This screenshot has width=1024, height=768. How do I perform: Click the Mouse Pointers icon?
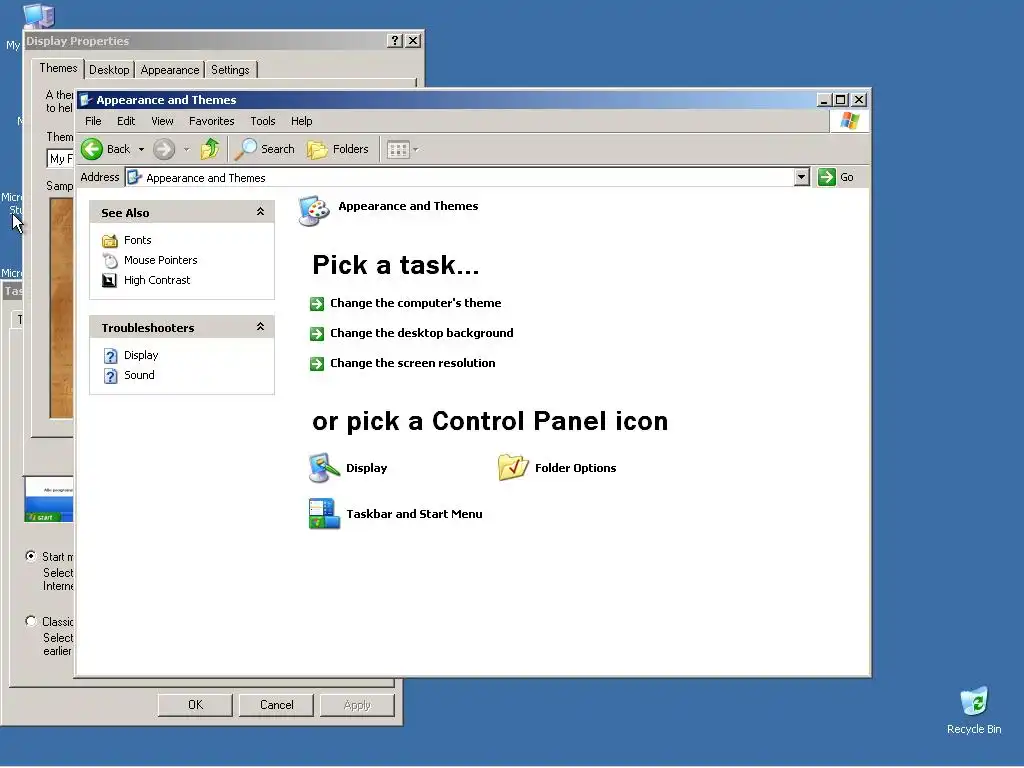[110, 261]
